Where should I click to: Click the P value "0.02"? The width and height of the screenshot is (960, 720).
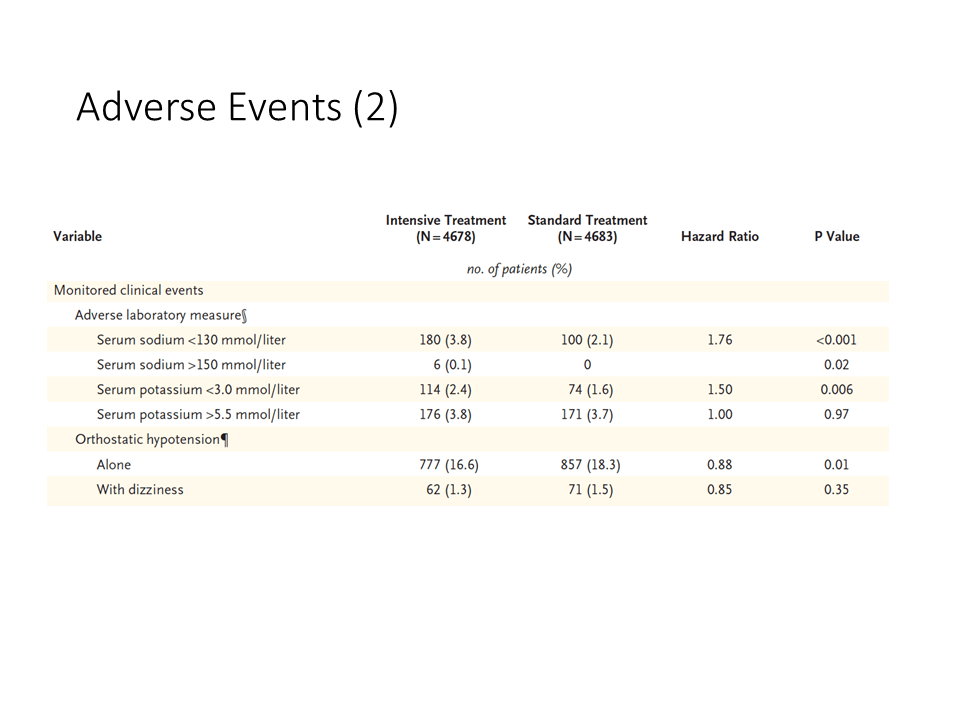[836, 365]
